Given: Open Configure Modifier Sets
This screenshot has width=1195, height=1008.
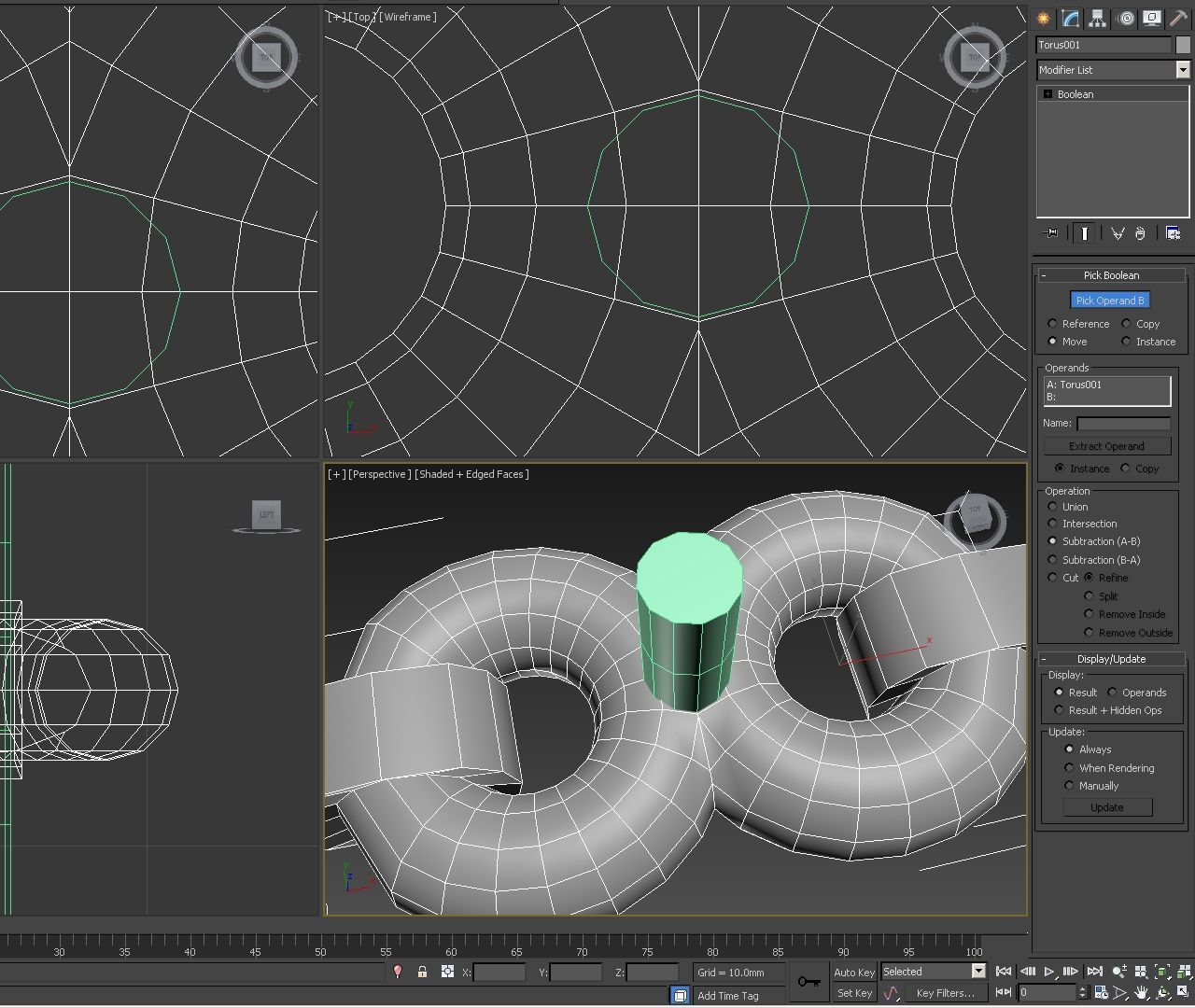Looking at the screenshot, I should pos(1174,232).
